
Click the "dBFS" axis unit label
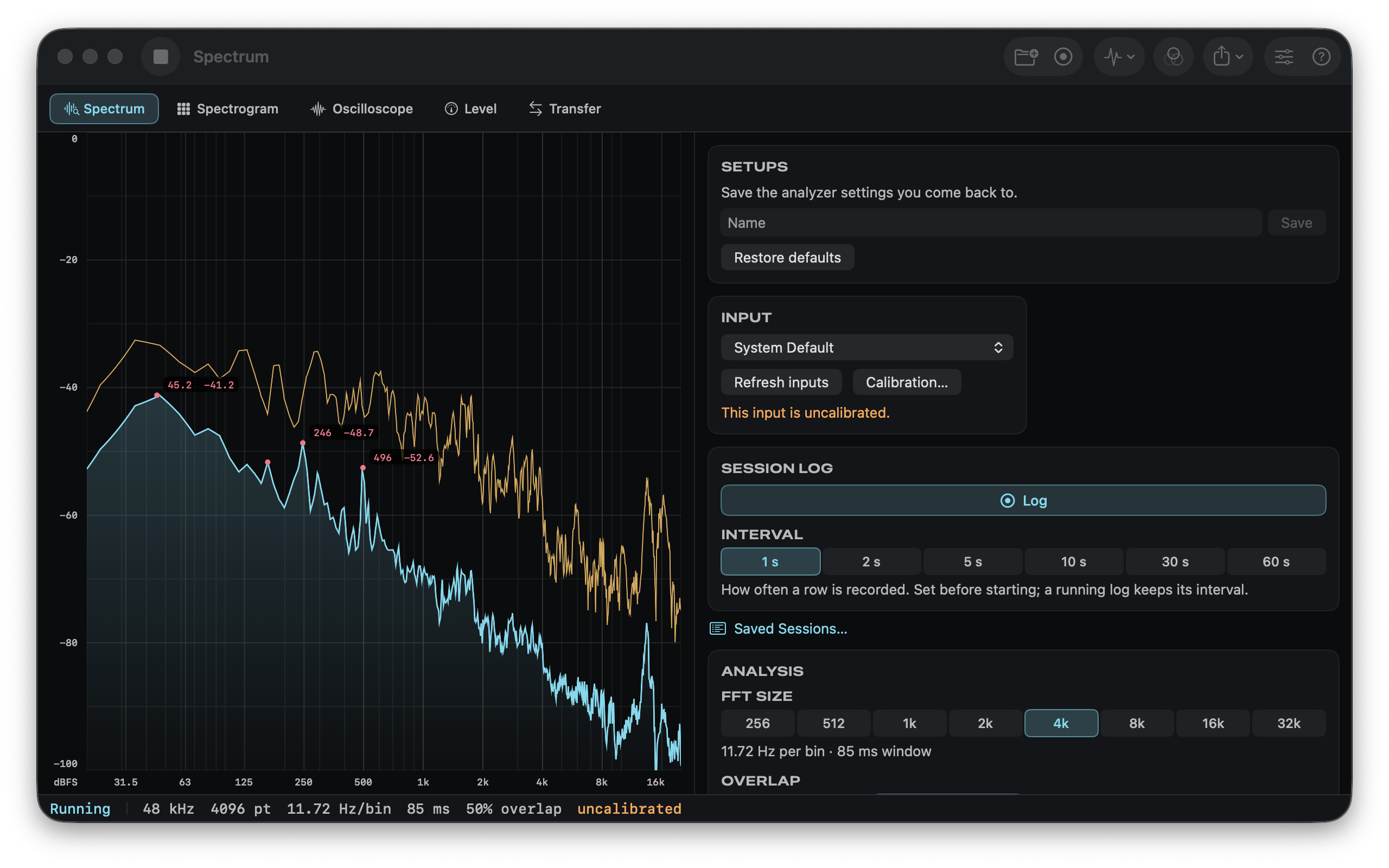66,782
